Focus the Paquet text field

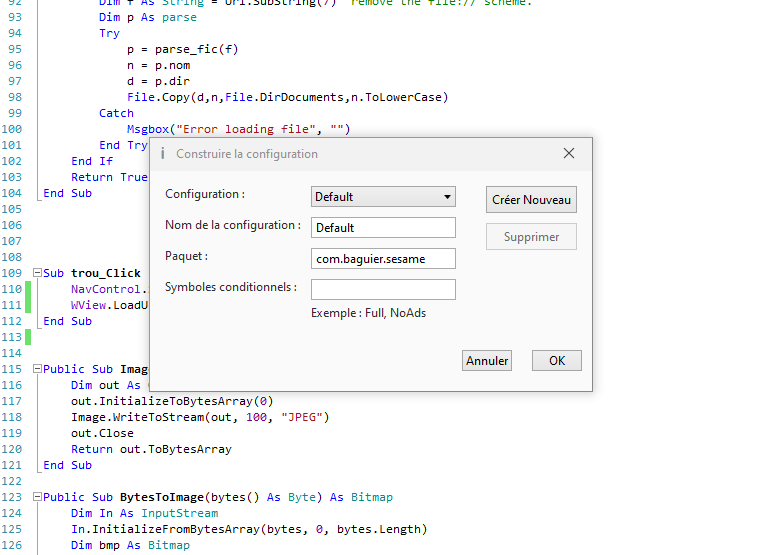(383, 259)
